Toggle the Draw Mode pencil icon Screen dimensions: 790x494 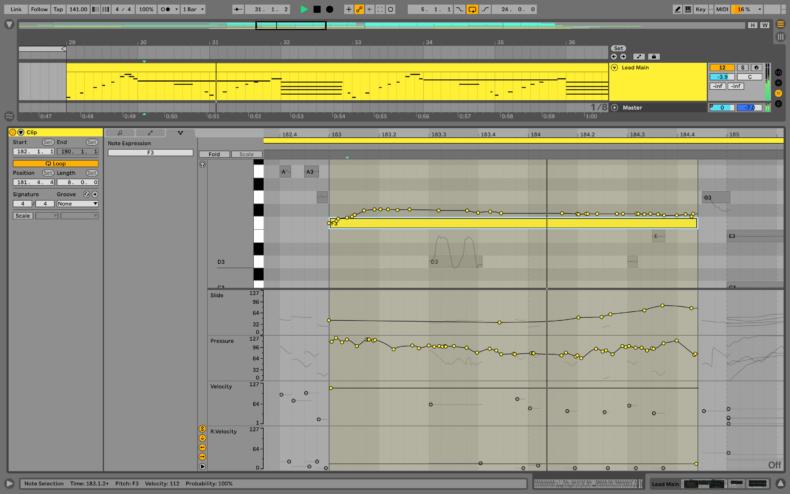click(678, 9)
